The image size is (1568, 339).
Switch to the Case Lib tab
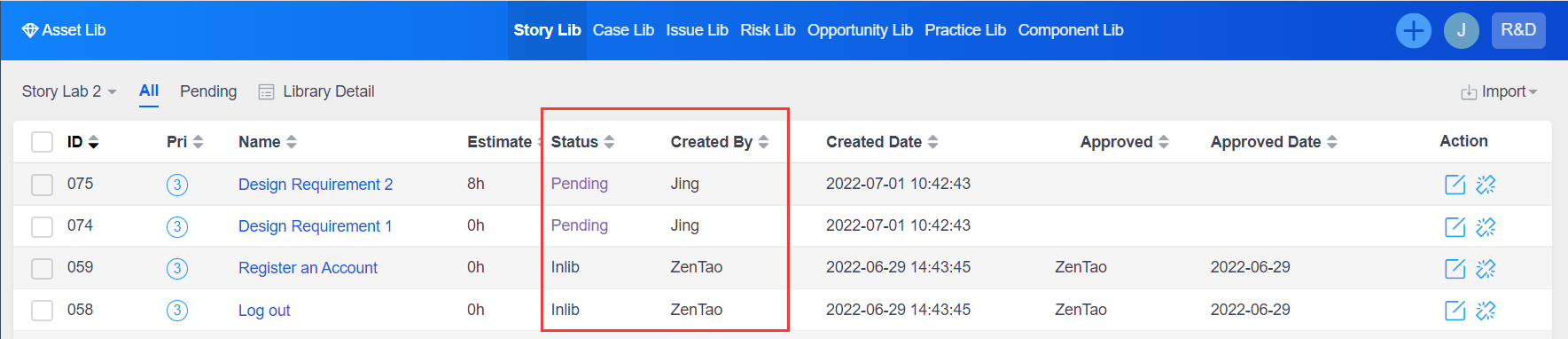click(623, 30)
